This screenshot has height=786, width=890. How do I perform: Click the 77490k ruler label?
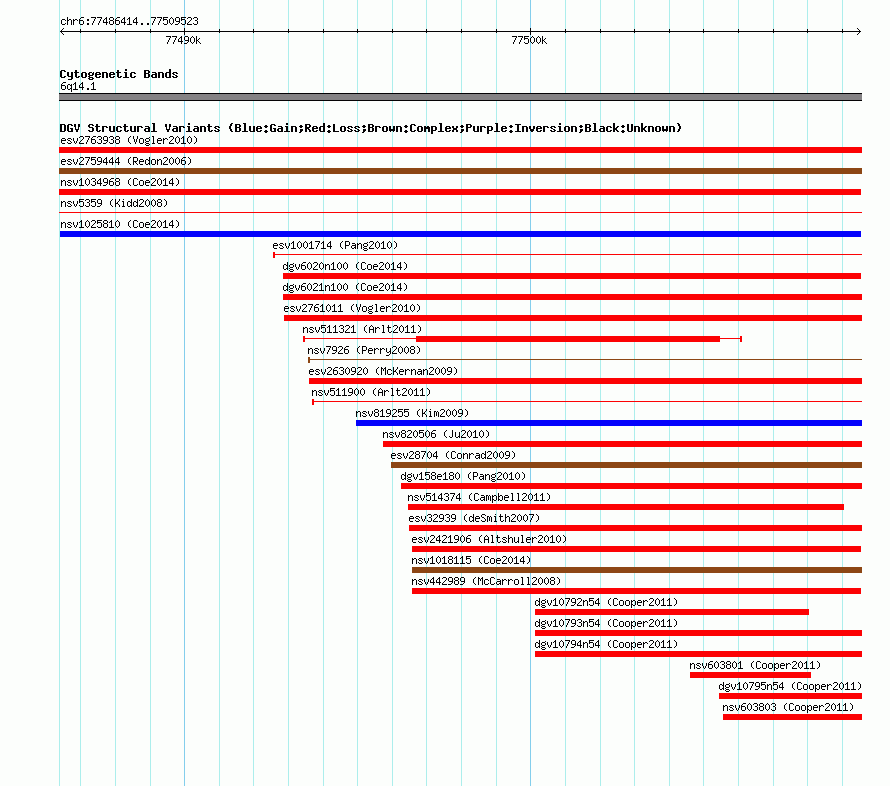point(183,40)
